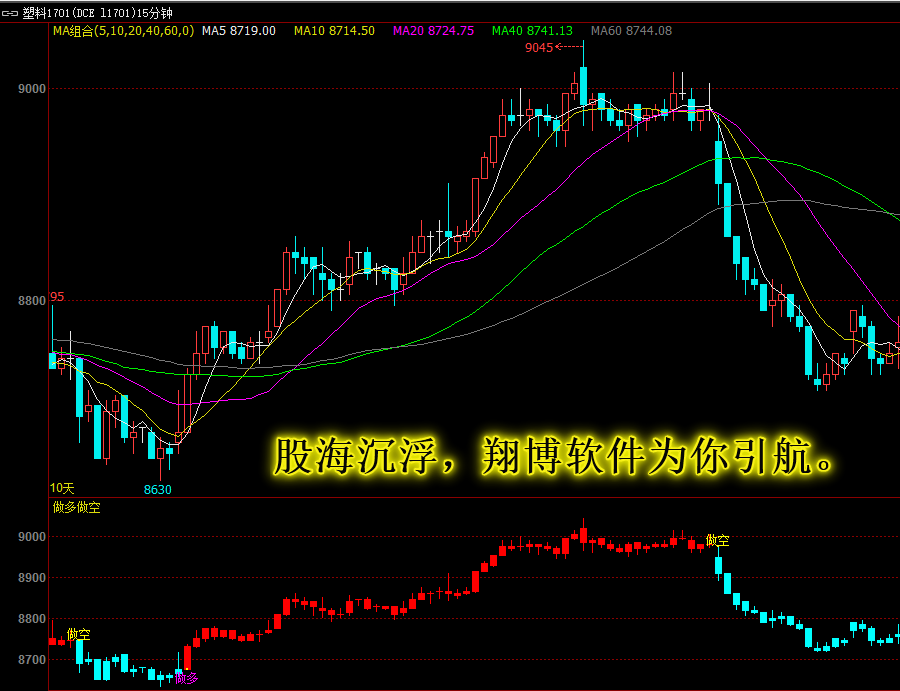Click the 8900 axis label in lower panel
The image size is (900, 691).
(32, 578)
